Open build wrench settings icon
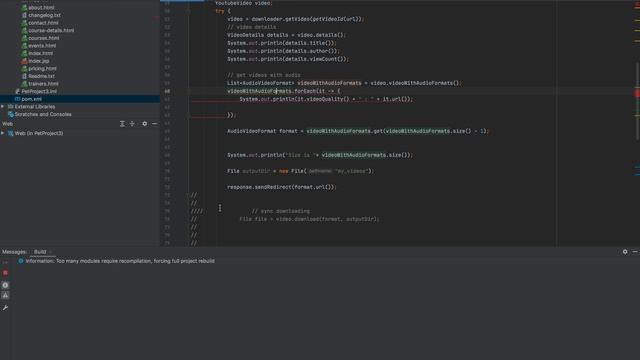The width and height of the screenshot is (640, 360). (5, 308)
